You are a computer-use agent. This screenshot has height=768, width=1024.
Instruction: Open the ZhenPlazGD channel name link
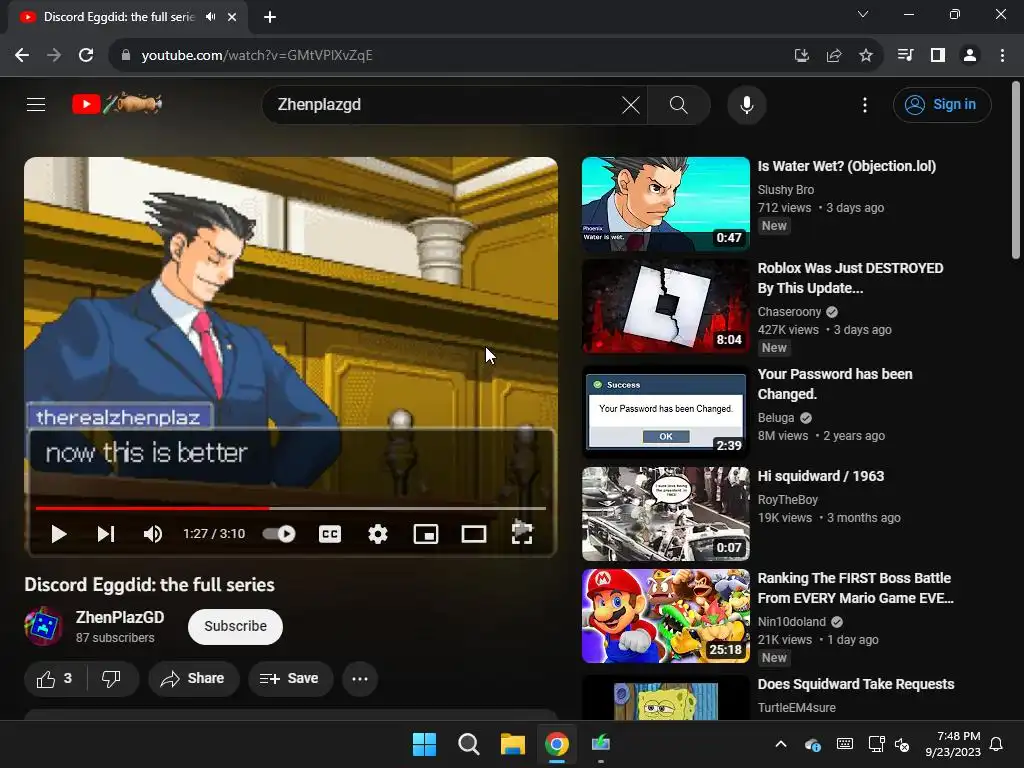click(x=120, y=617)
